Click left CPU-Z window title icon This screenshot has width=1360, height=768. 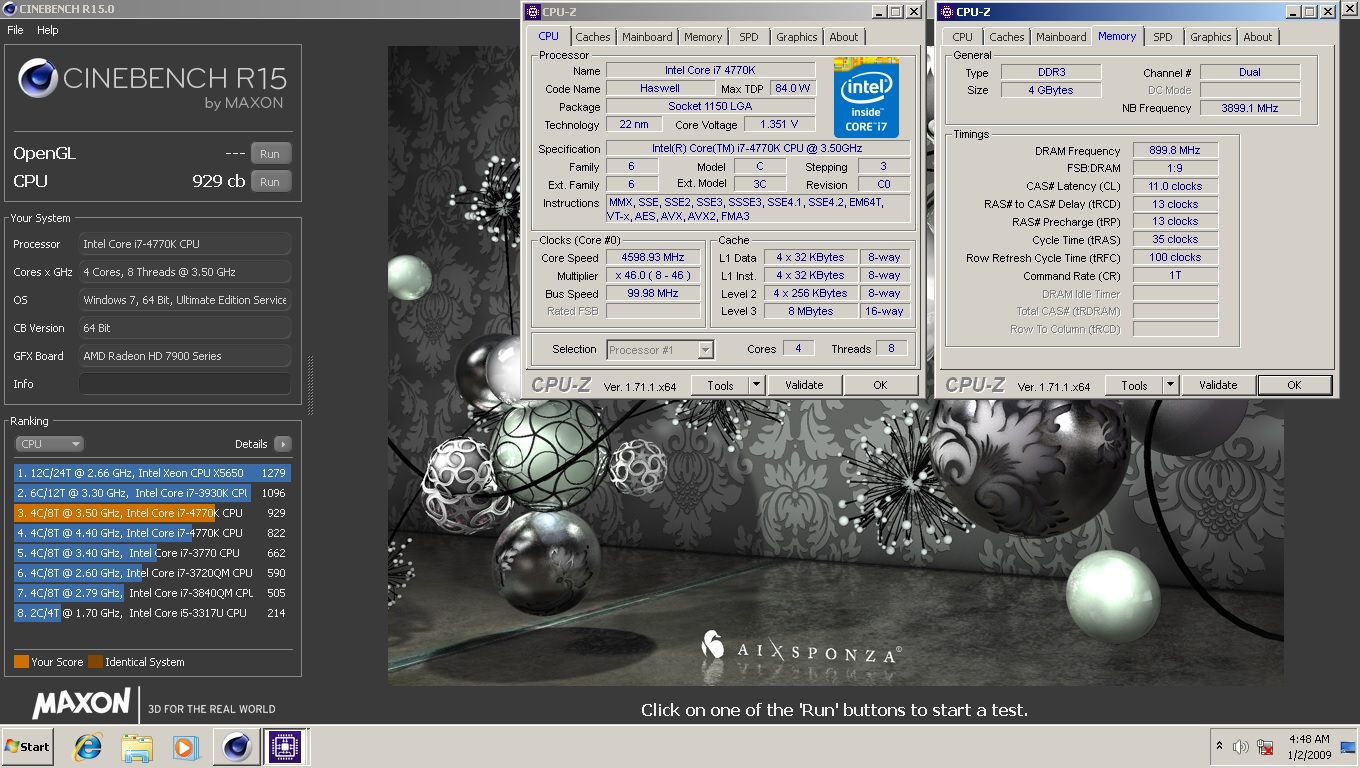[x=531, y=12]
